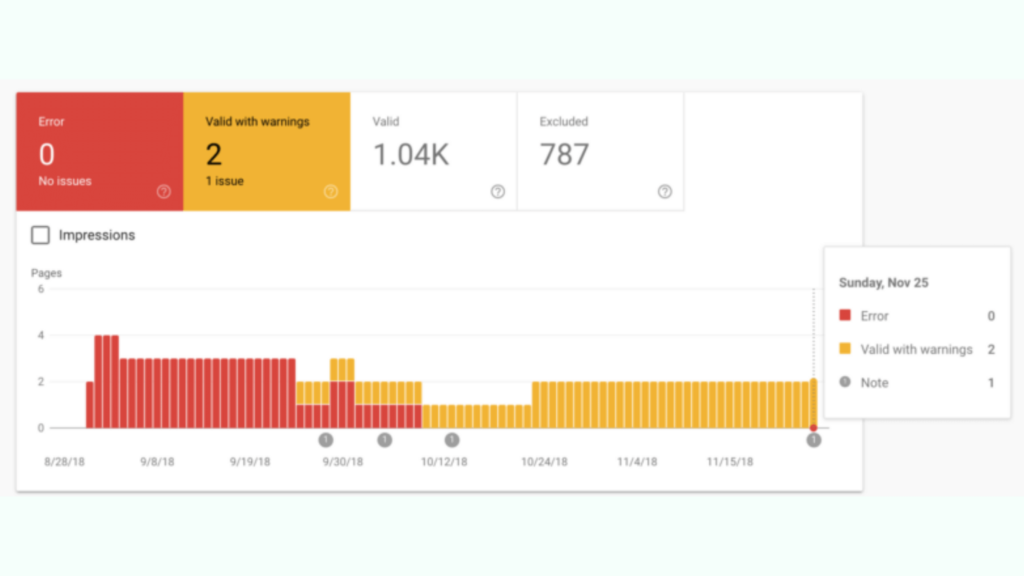The width and height of the screenshot is (1024, 576).
Task: Select the Error status tab
Action: (x=100, y=152)
